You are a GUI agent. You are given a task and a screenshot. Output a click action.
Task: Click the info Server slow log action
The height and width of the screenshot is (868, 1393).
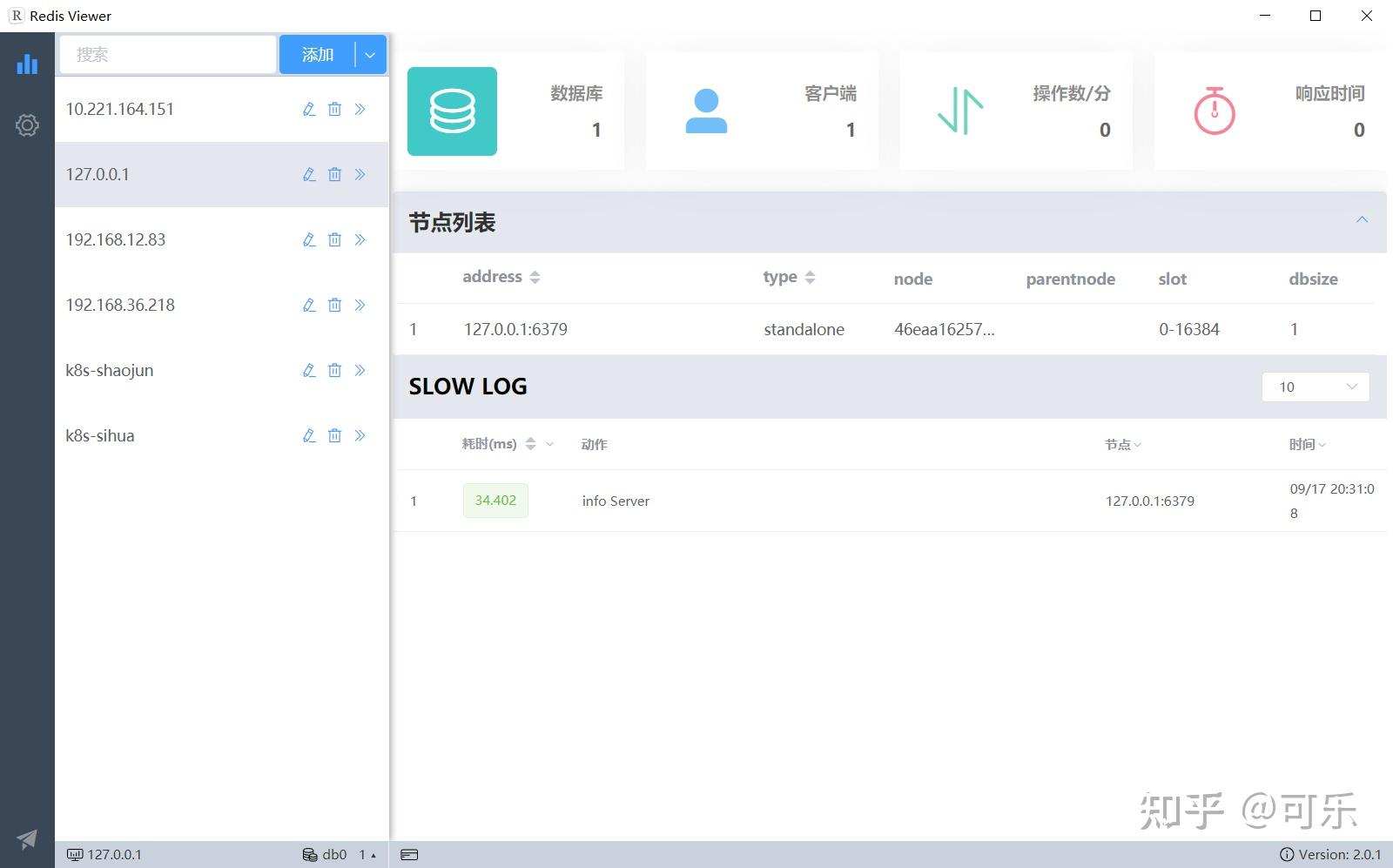(x=616, y=501)
